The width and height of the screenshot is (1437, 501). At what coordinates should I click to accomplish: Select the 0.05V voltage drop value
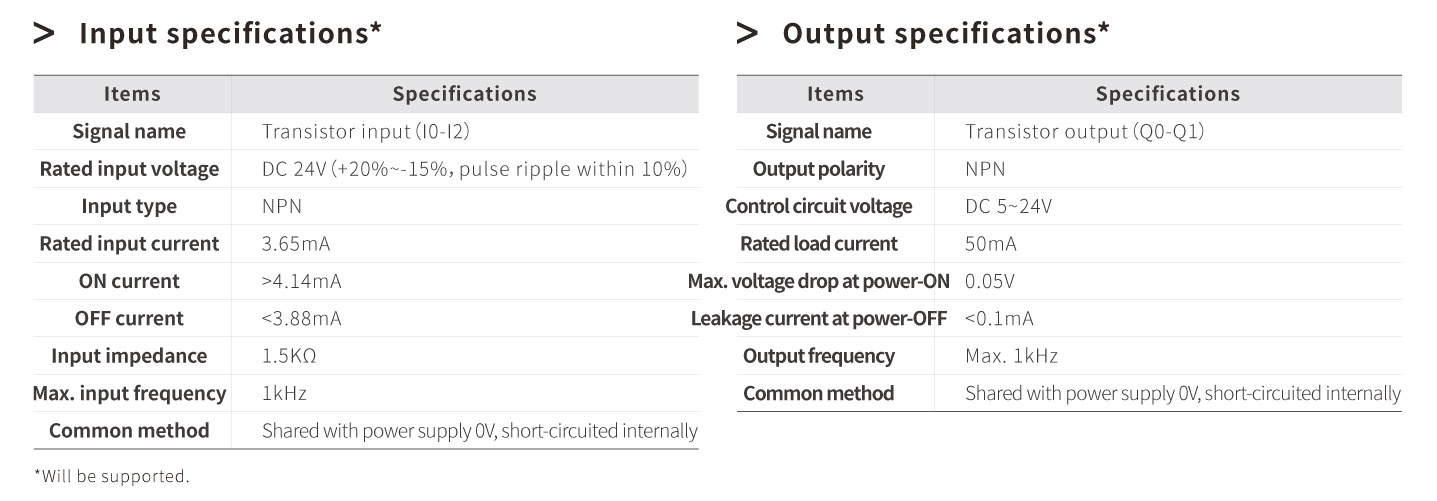click(992, 281)
